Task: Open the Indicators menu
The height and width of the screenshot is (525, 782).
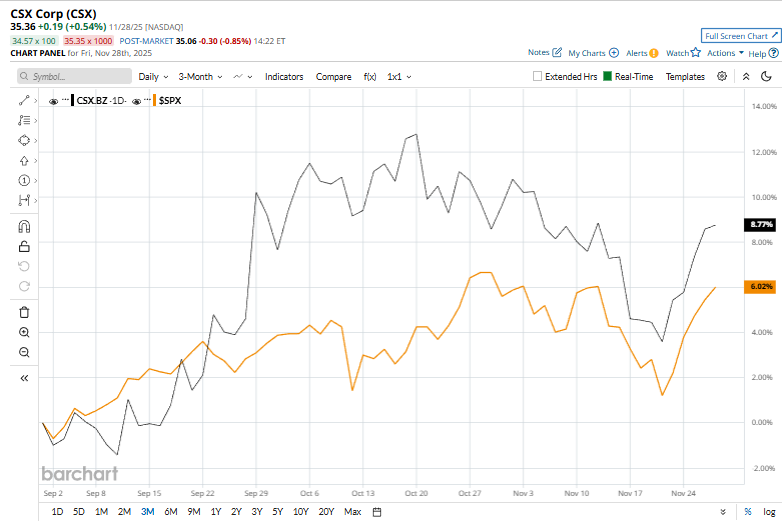Action: tap(284, 77)
